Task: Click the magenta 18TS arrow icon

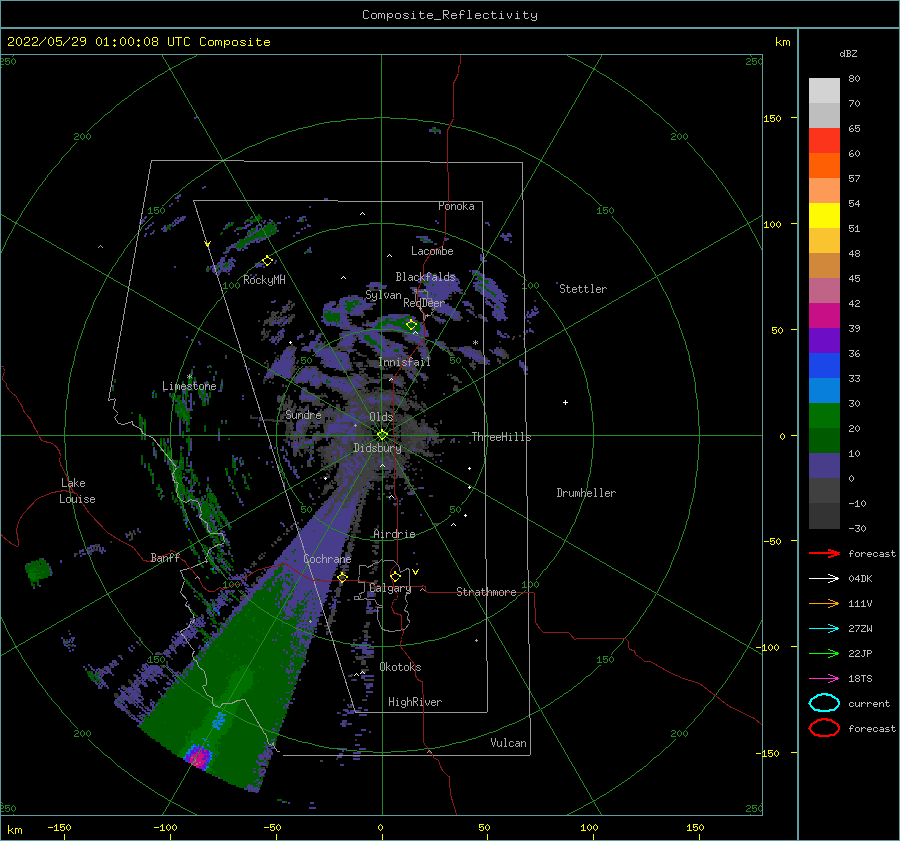Action: (824, 679)
